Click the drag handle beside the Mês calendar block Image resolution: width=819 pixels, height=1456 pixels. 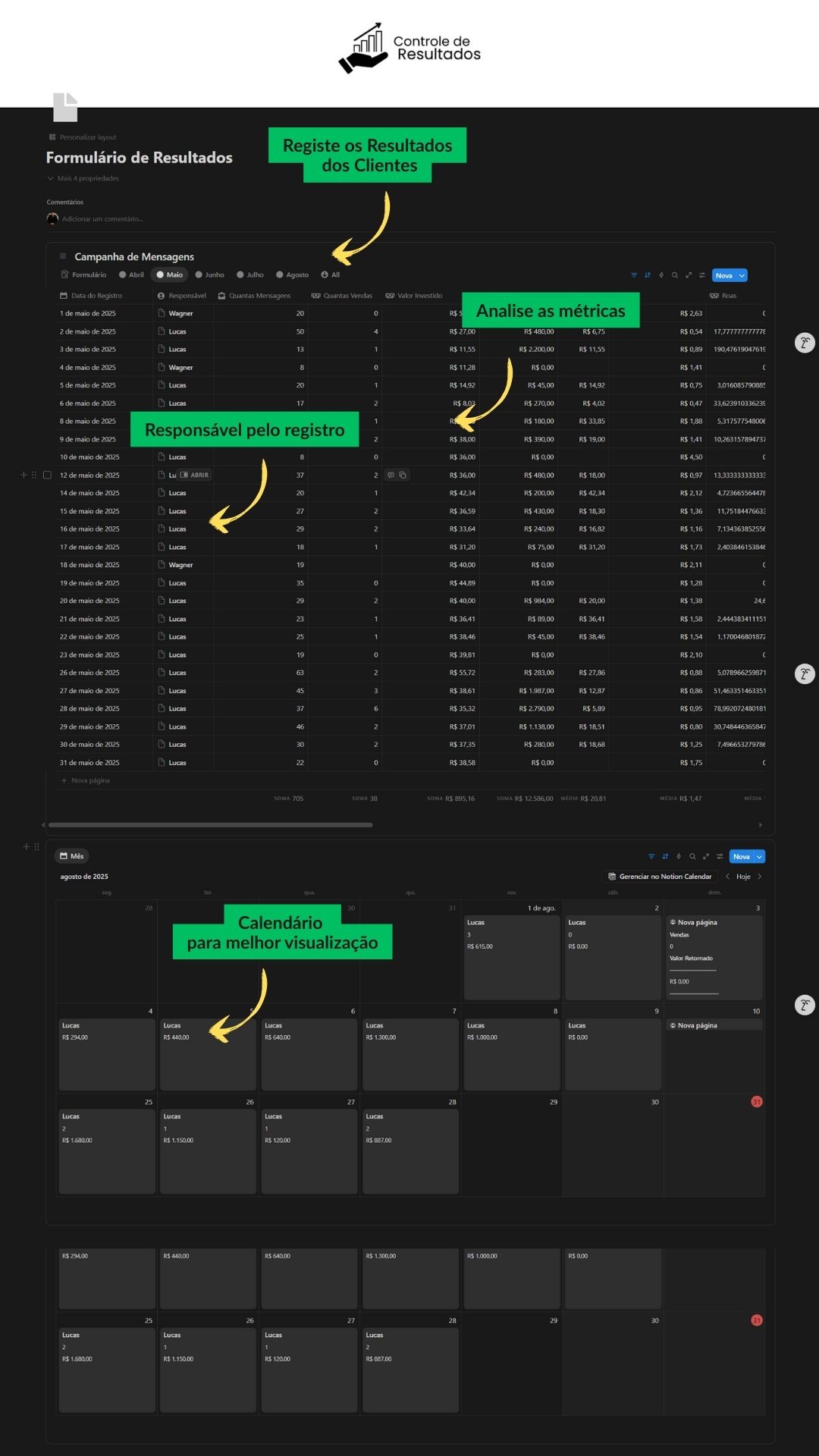click(36, 846)
